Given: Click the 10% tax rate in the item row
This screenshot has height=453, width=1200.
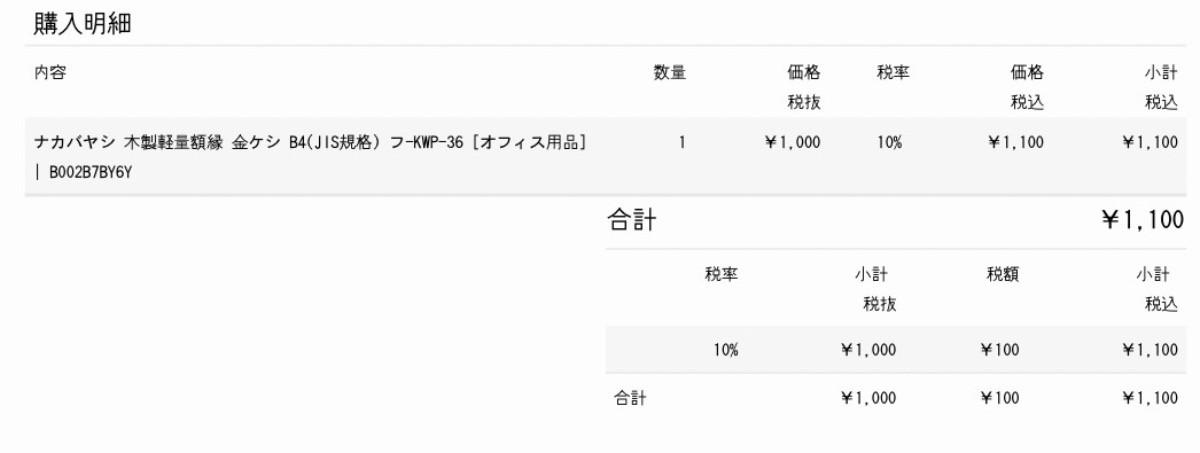Looking at the screenshot, I should [888, 143].
